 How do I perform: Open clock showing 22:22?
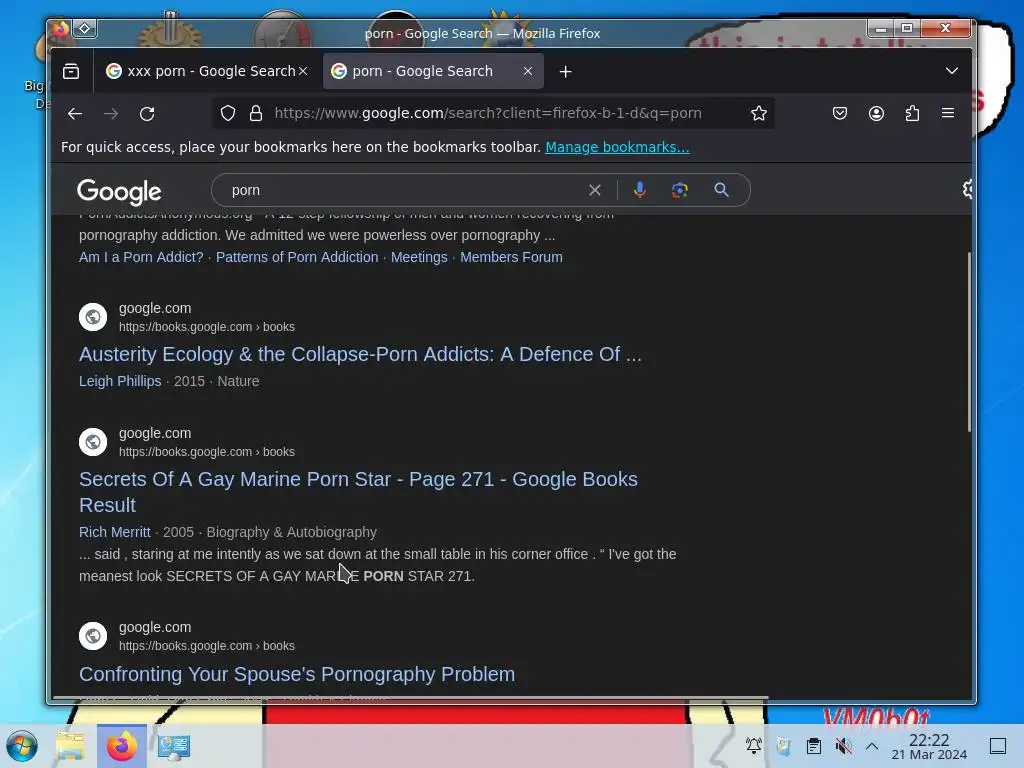coord(929,746)
